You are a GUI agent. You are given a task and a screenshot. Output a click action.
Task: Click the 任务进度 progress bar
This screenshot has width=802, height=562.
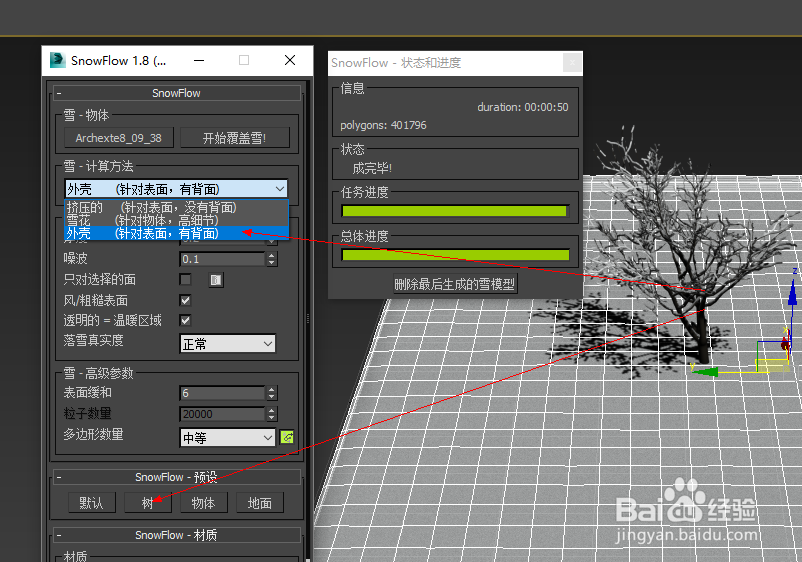coord(454,211)
